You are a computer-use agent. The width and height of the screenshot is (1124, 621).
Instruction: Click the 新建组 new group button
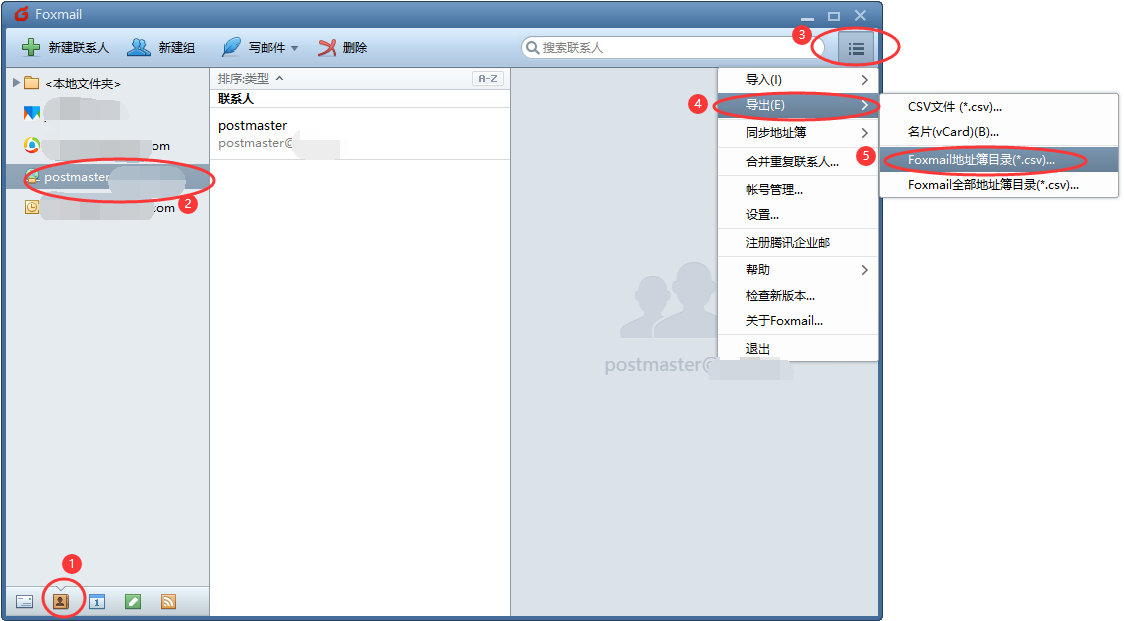[x=162, y=47]
